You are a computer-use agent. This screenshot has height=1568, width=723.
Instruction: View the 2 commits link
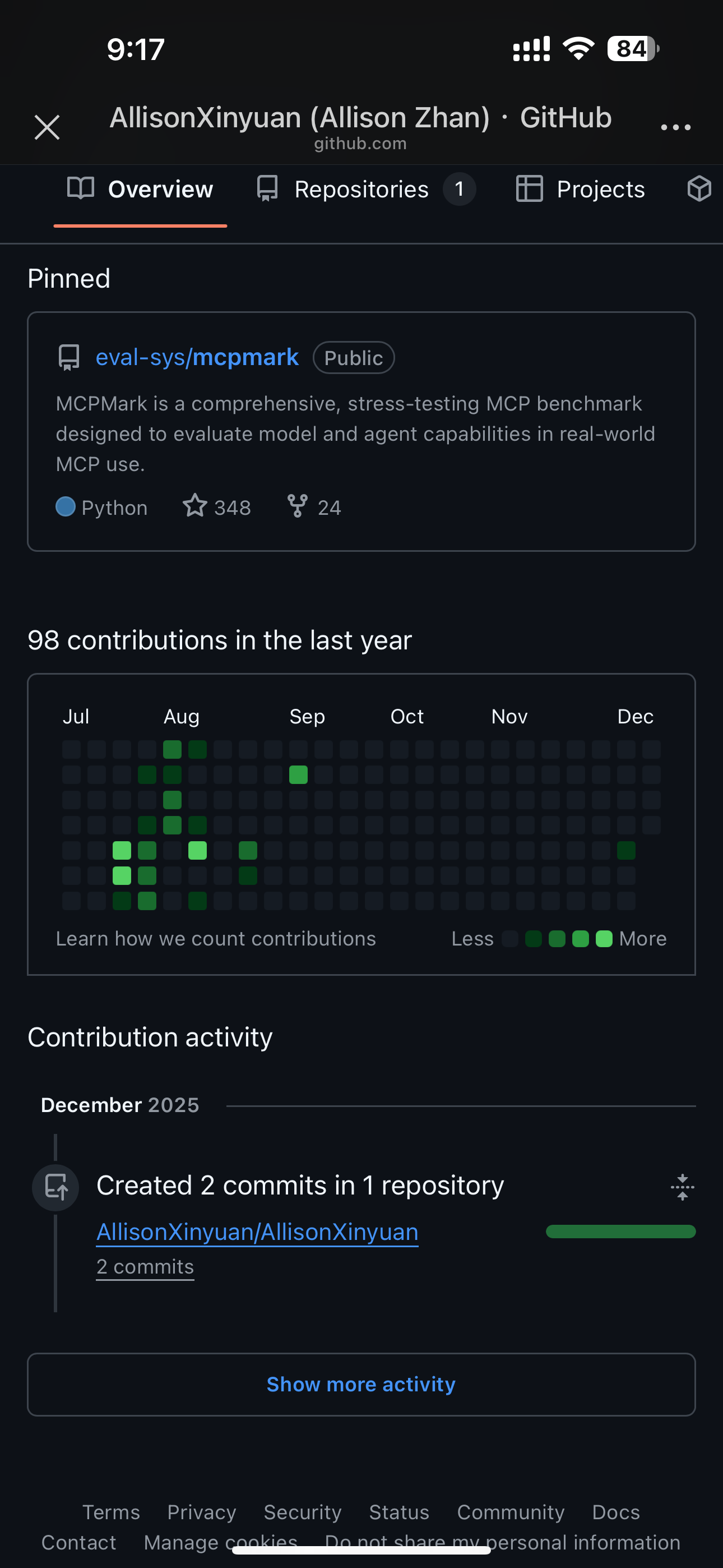coord(145,1267)
